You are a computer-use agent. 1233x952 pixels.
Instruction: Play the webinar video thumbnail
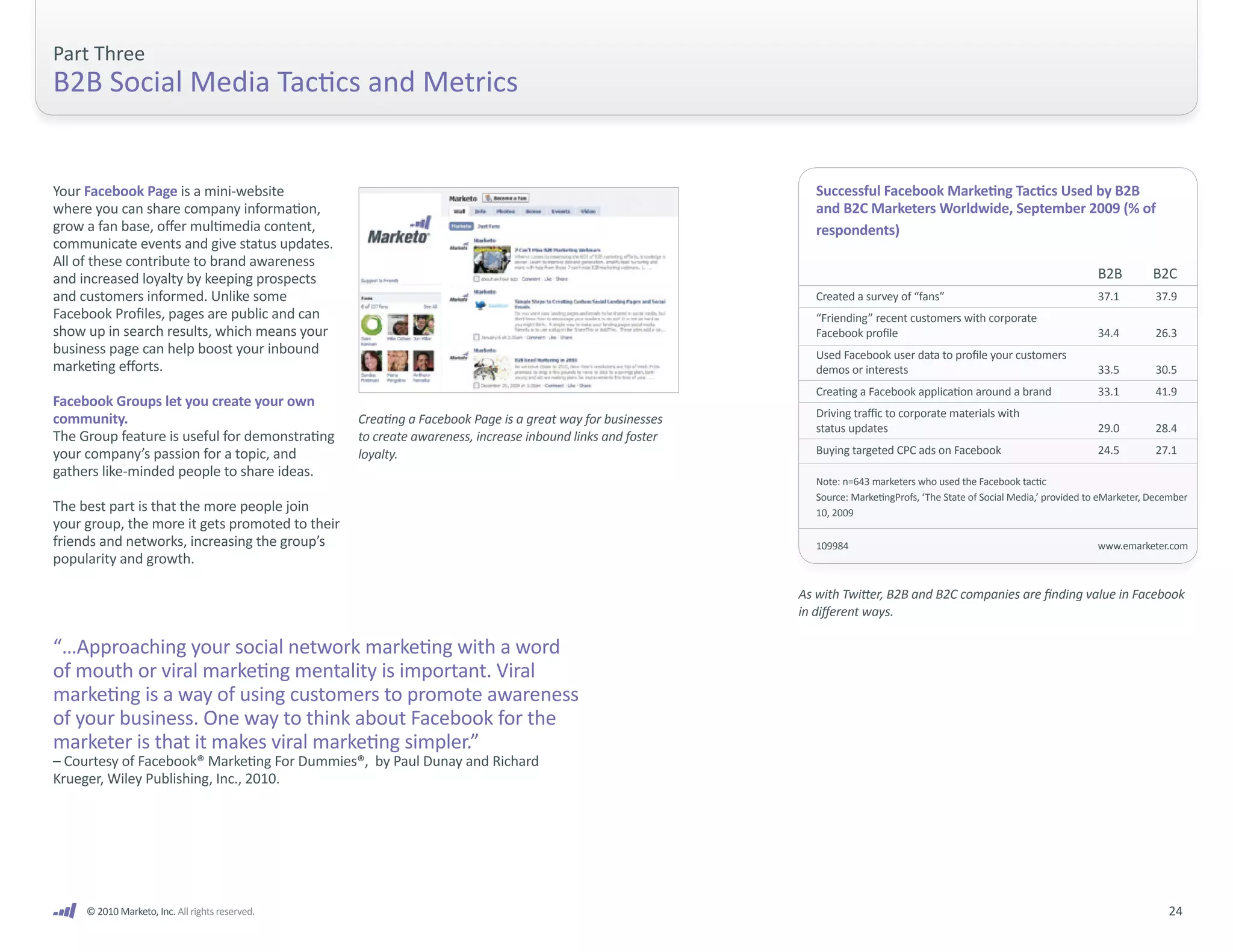pos(492,260)
